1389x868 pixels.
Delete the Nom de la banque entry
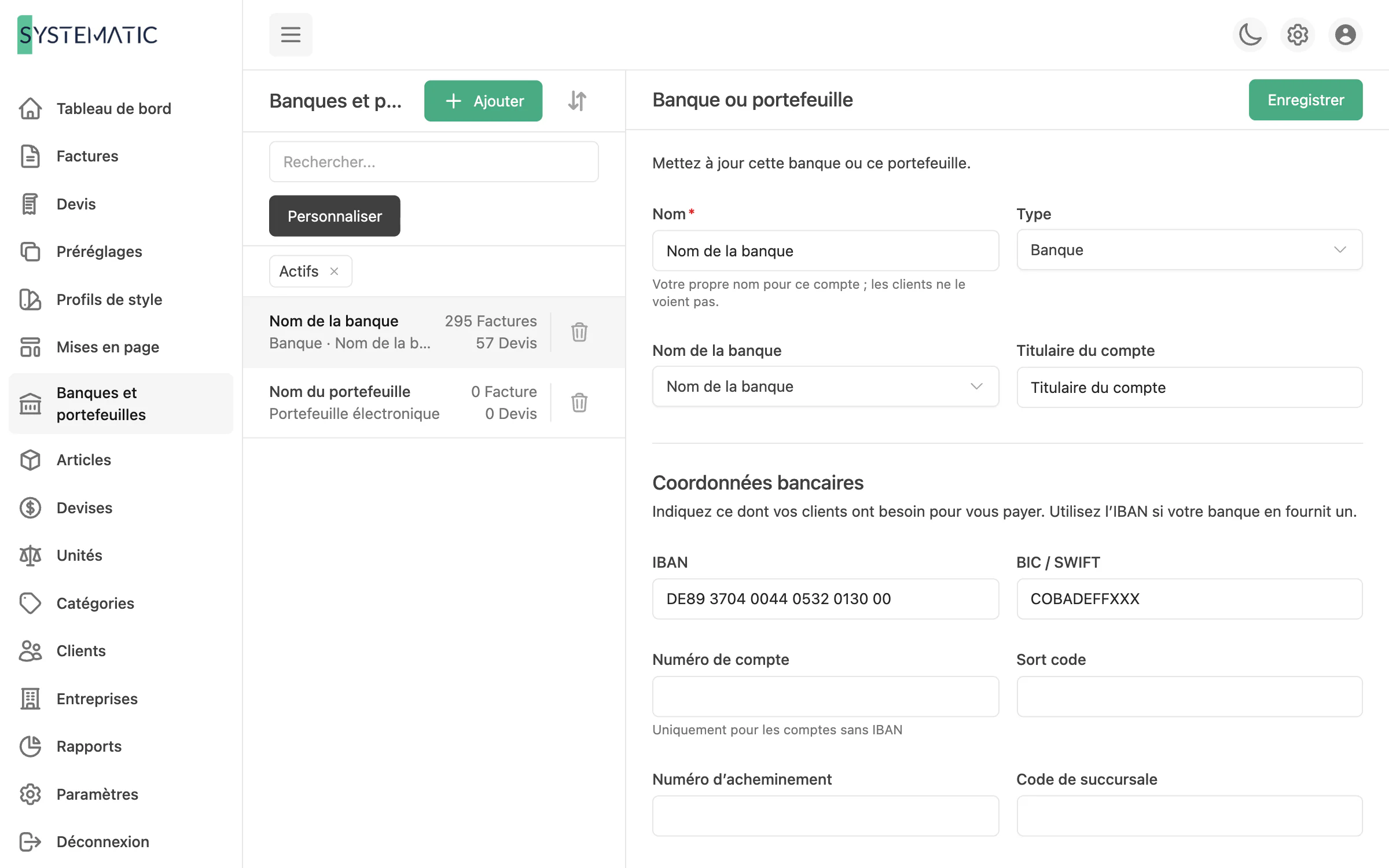[579, 332]
